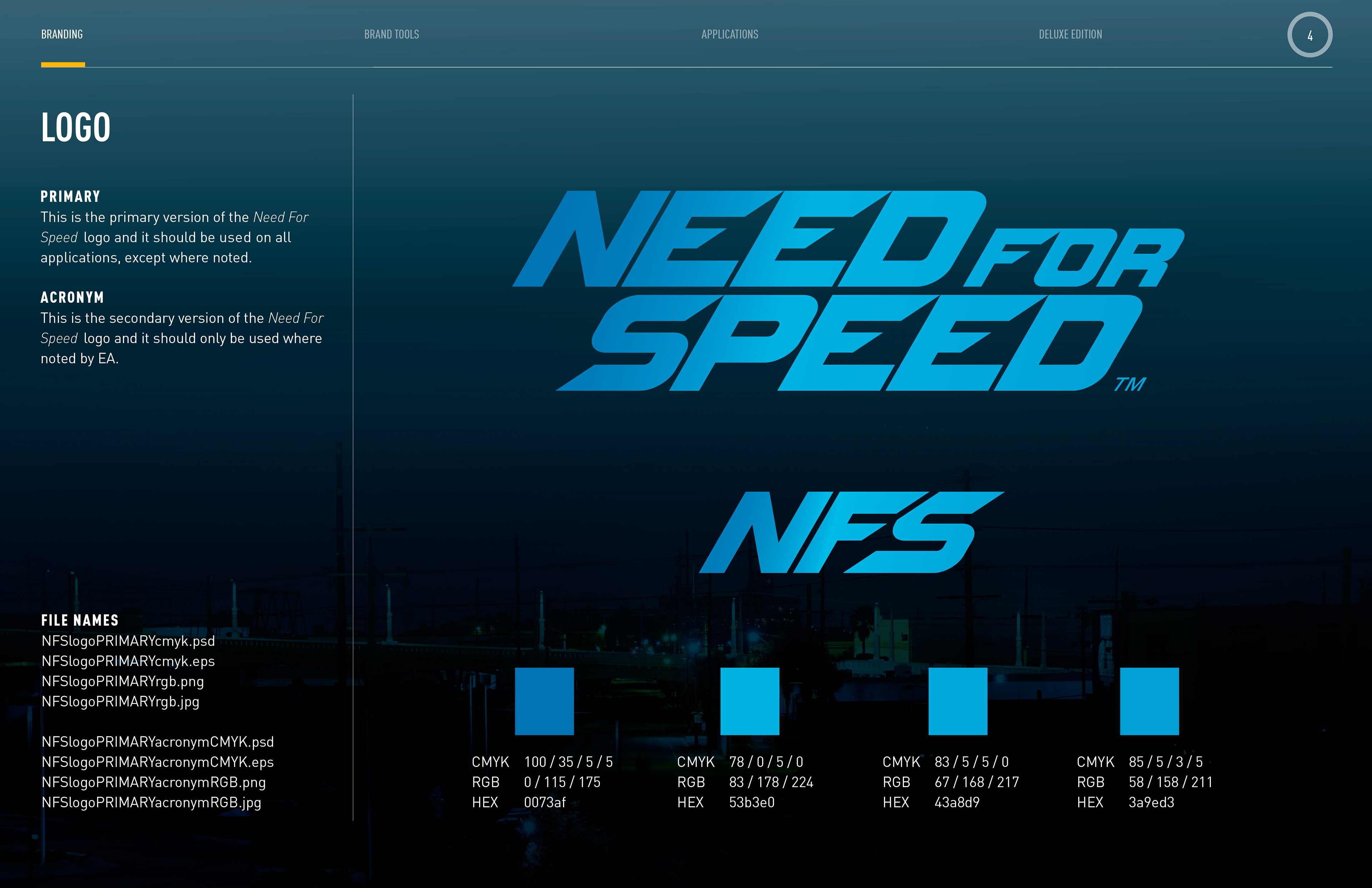Click CMYK value 83 / 5 / 5 / 0

tap(972, 762)
